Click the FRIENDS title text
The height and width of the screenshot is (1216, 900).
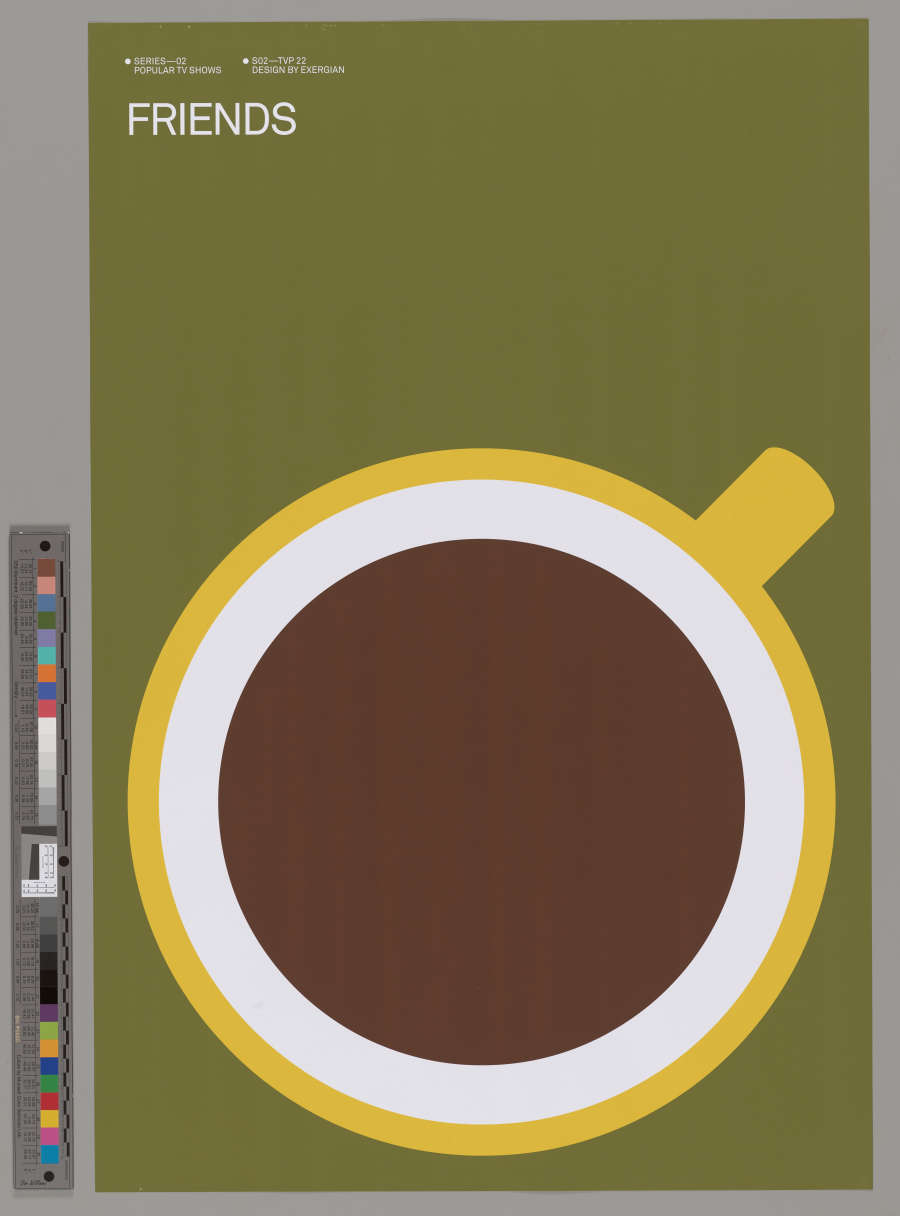pyautogui.click(x=211, y=120)
